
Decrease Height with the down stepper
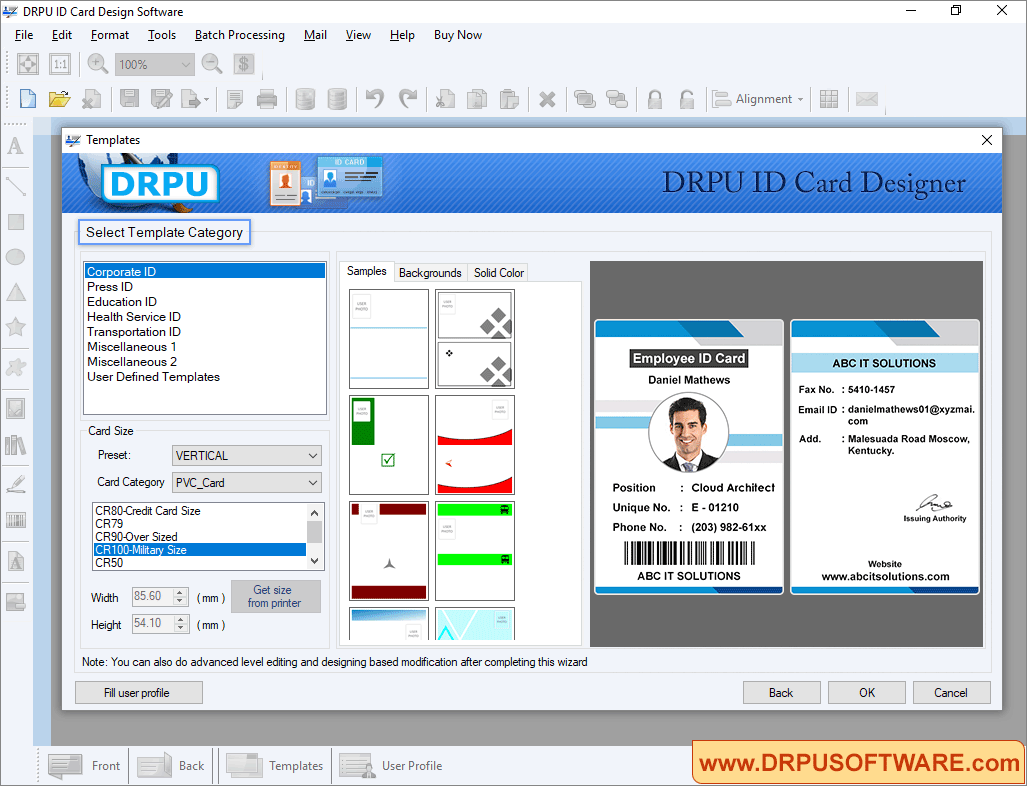pyautogui.click(x=181, y=627)
